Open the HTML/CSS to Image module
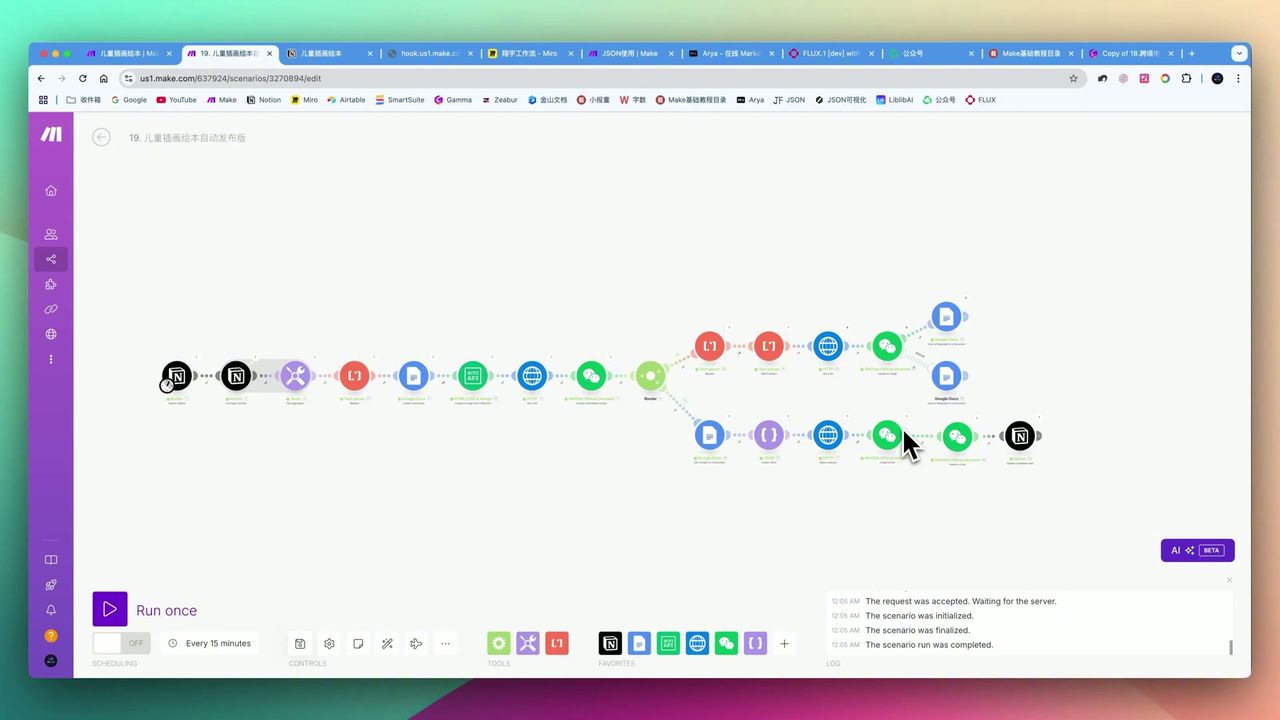Screen dimensions: 1280x720 click(472, 376)
